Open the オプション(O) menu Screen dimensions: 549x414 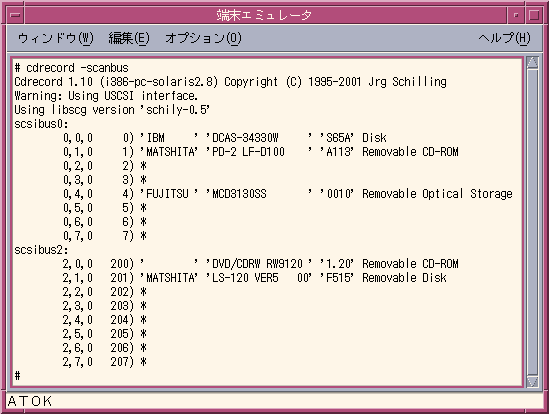point(203,38)
